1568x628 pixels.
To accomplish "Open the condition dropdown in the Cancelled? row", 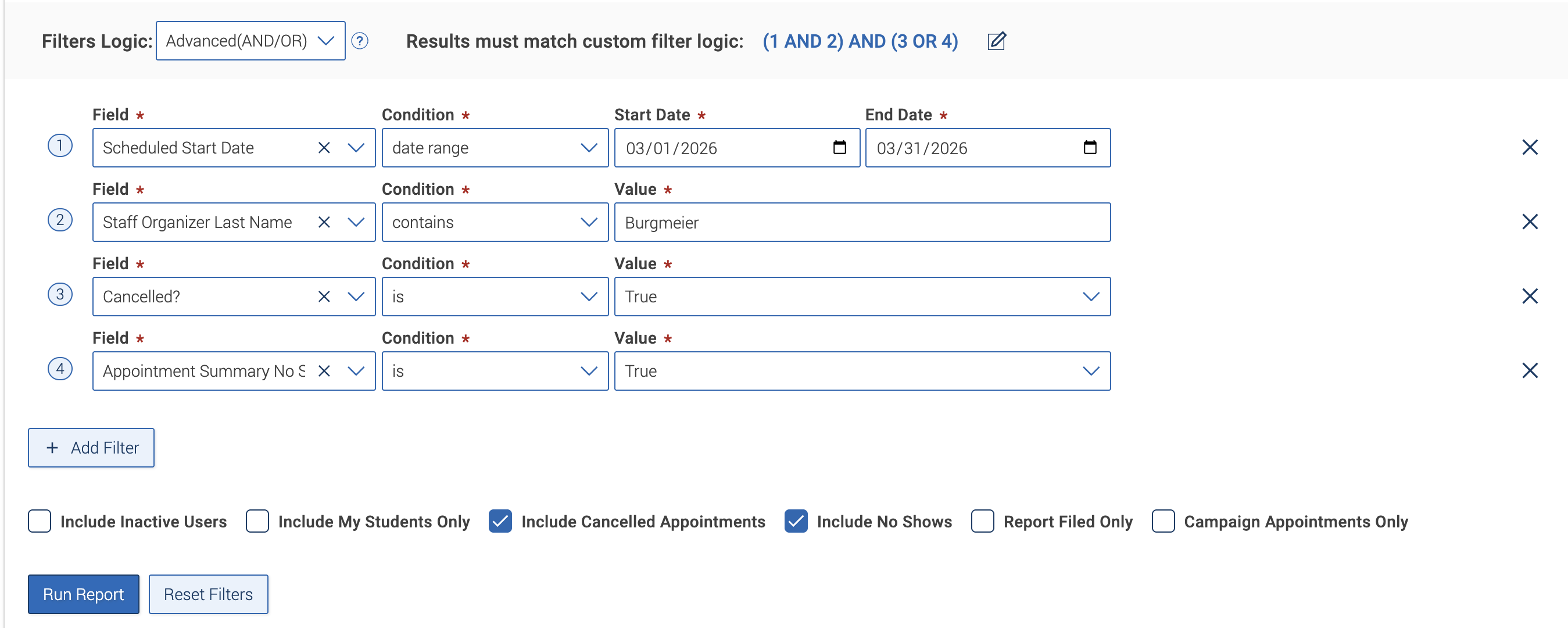I will tap(495, 296).
